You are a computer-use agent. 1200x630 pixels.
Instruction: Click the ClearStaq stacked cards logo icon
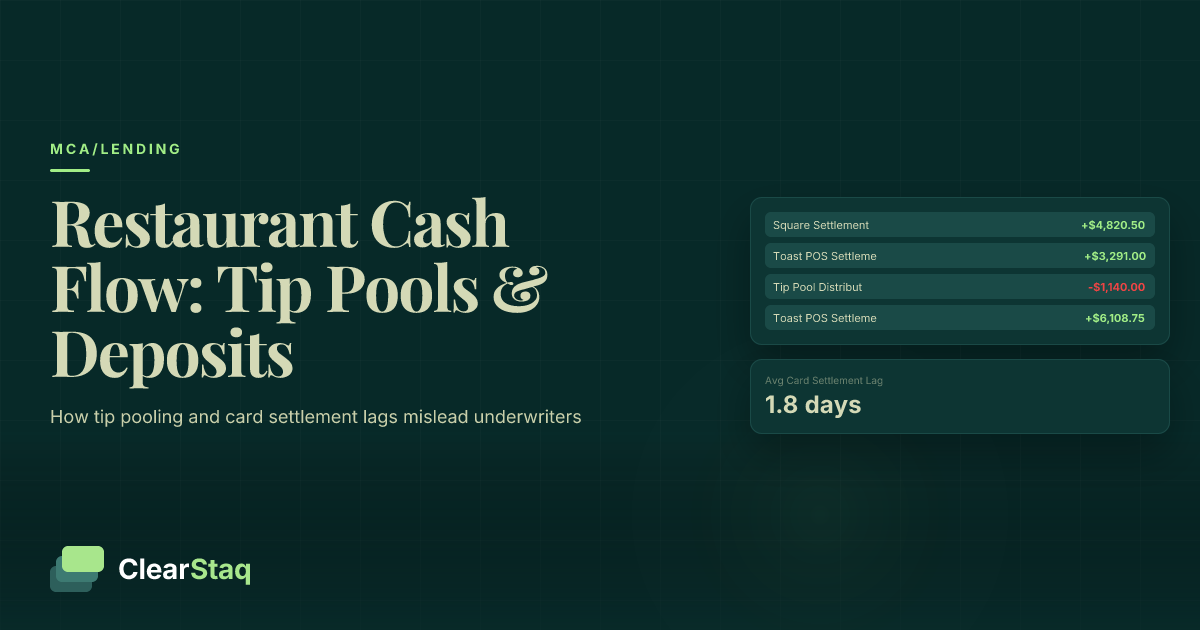tap(77, 569)
